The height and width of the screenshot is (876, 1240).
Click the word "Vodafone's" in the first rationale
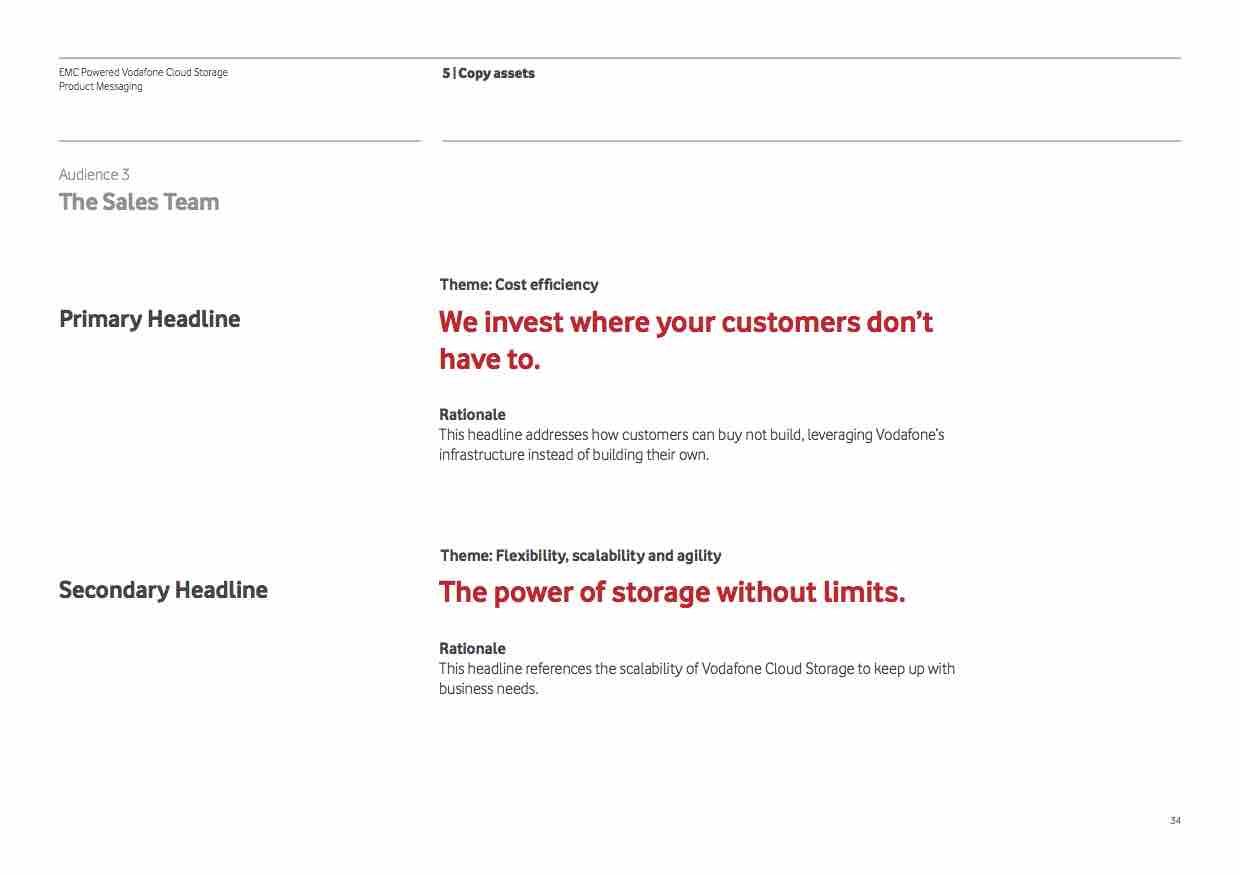(910, 435)
